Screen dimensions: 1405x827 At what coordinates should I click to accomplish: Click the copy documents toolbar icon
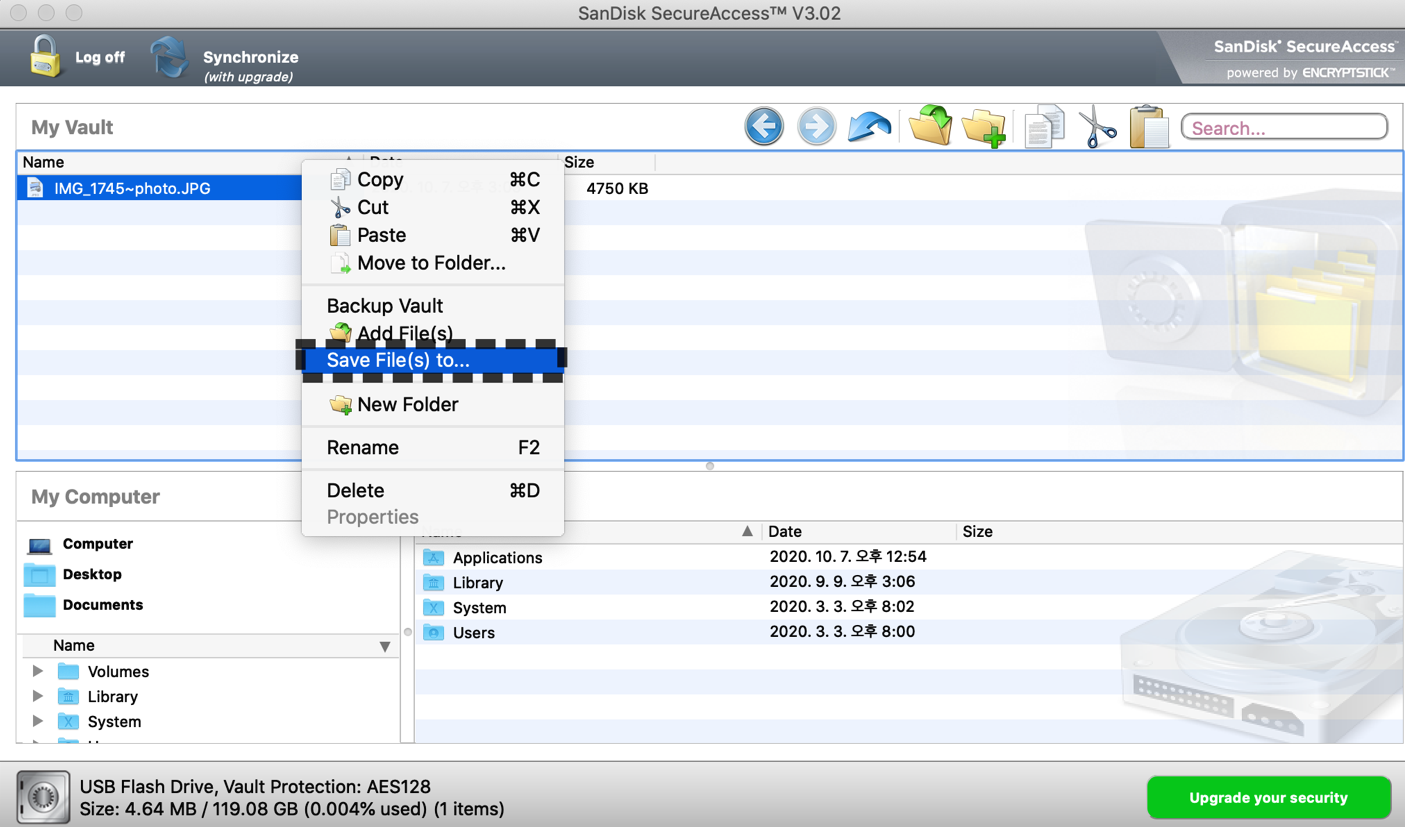[1043, 128]
